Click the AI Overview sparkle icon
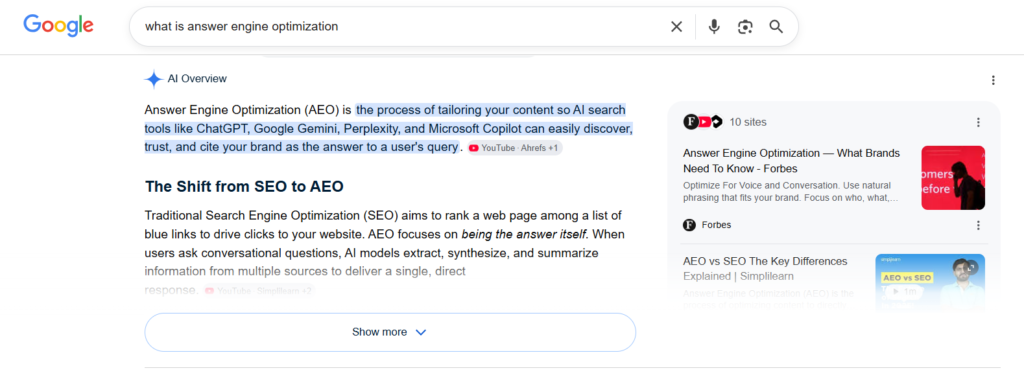 point(153,80)
